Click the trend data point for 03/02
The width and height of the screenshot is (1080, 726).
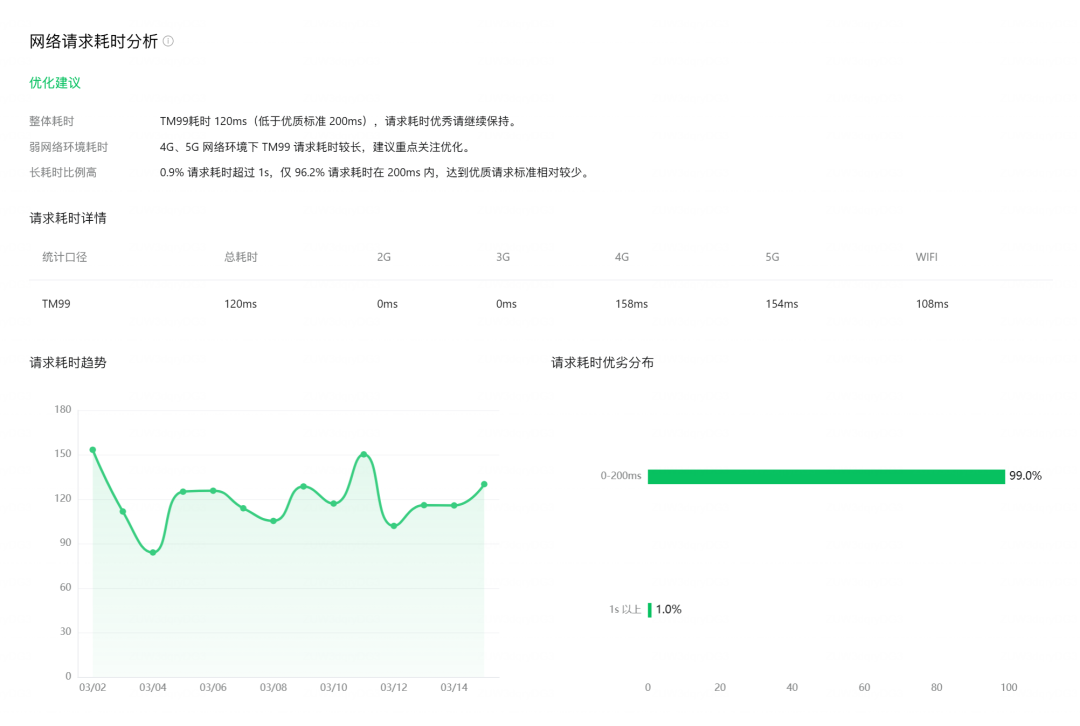pyautogui.click(x=93, y=450)
